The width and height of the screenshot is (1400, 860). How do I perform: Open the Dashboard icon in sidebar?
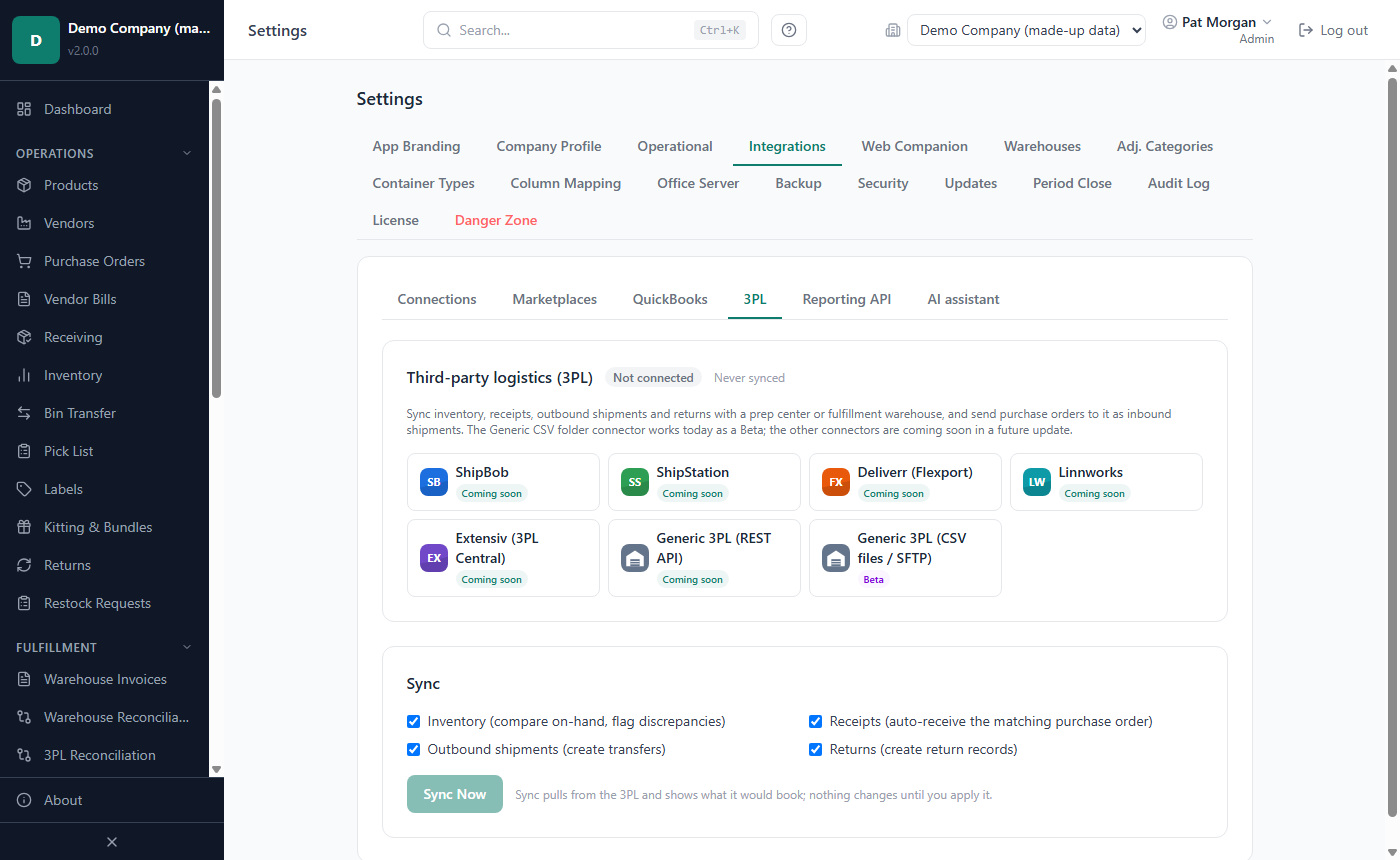click(x=24, y=109)
